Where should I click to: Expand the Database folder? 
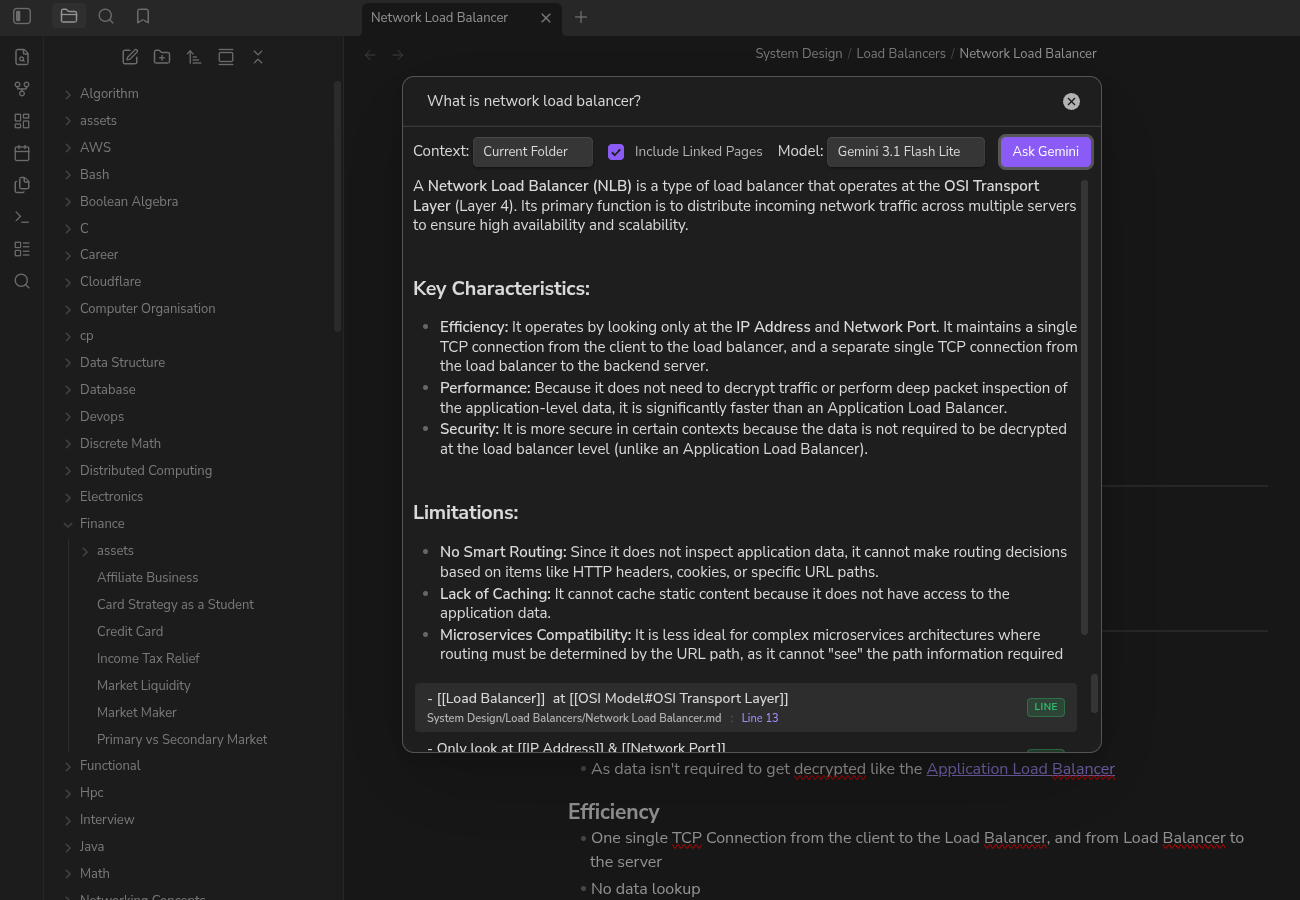pos(107,390)
